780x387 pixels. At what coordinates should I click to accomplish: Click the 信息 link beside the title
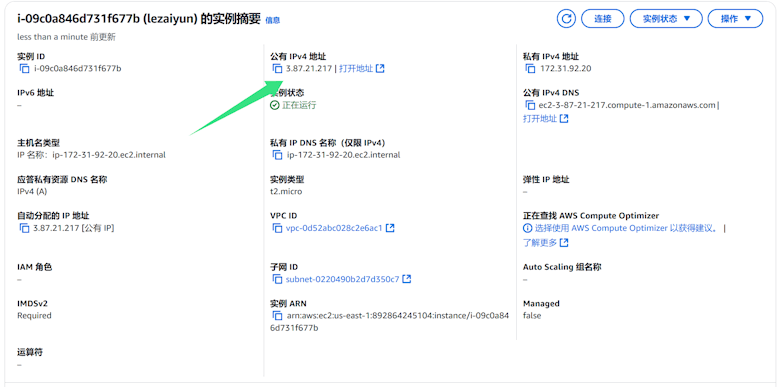[273, 20]
